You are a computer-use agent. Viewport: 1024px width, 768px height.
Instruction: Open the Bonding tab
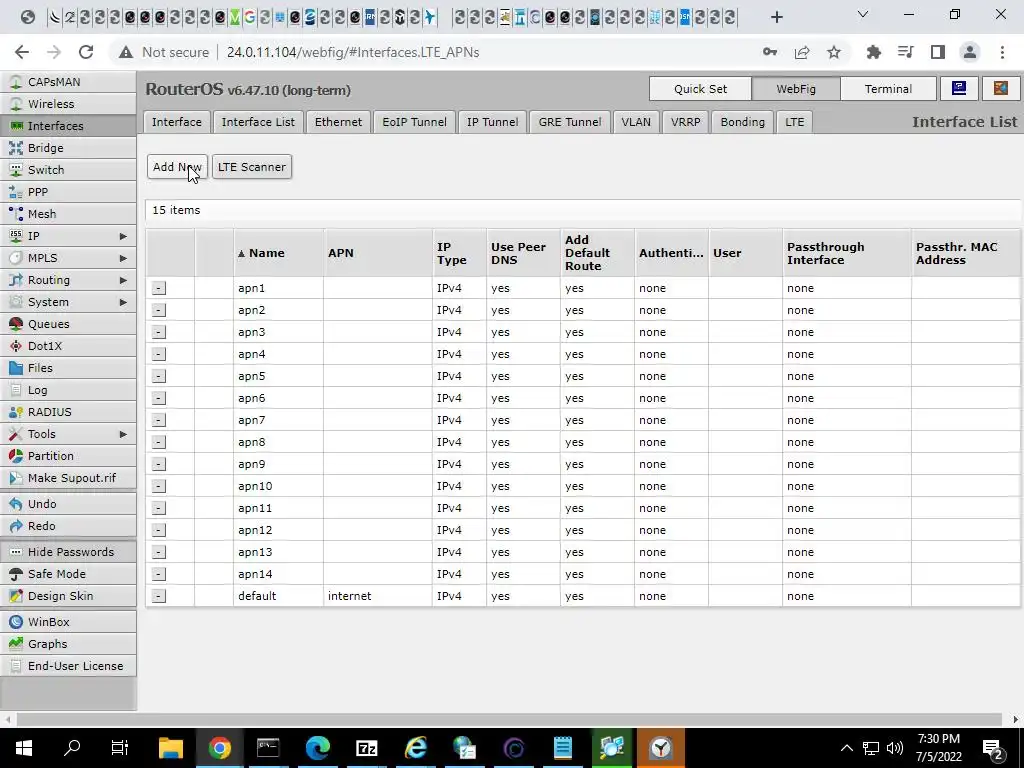point(743,122)
